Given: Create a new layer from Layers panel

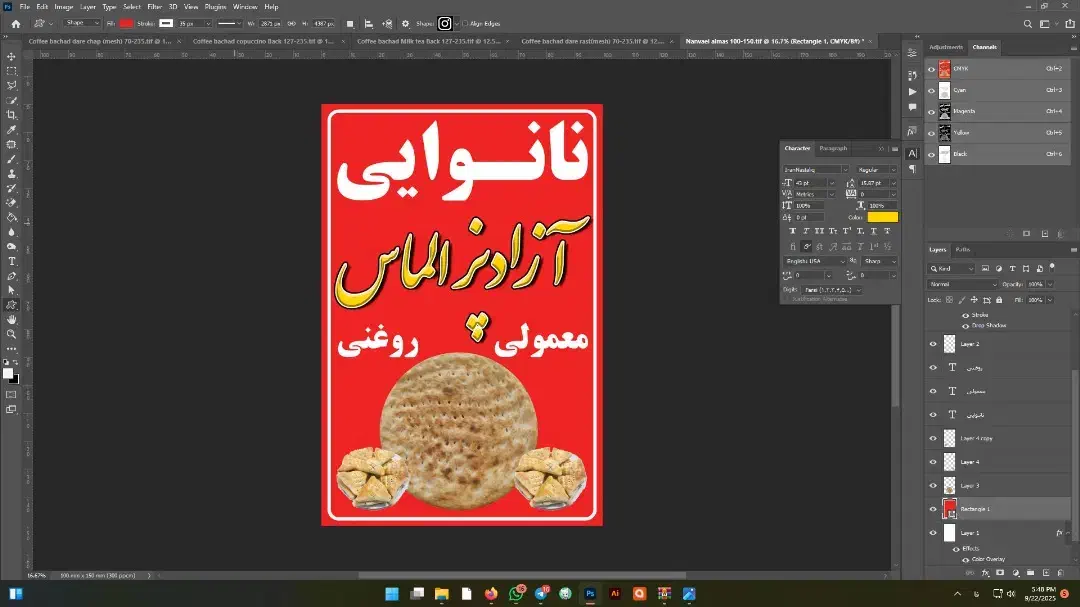Looking at the screenshot, I should (1046, 573).
